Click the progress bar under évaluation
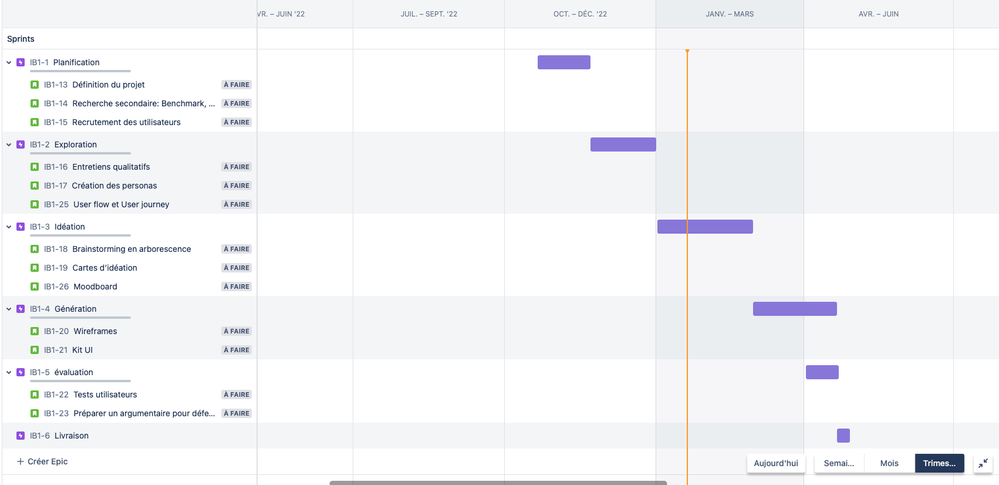Viewport: 999px width, 485px height. coord(80,381)
